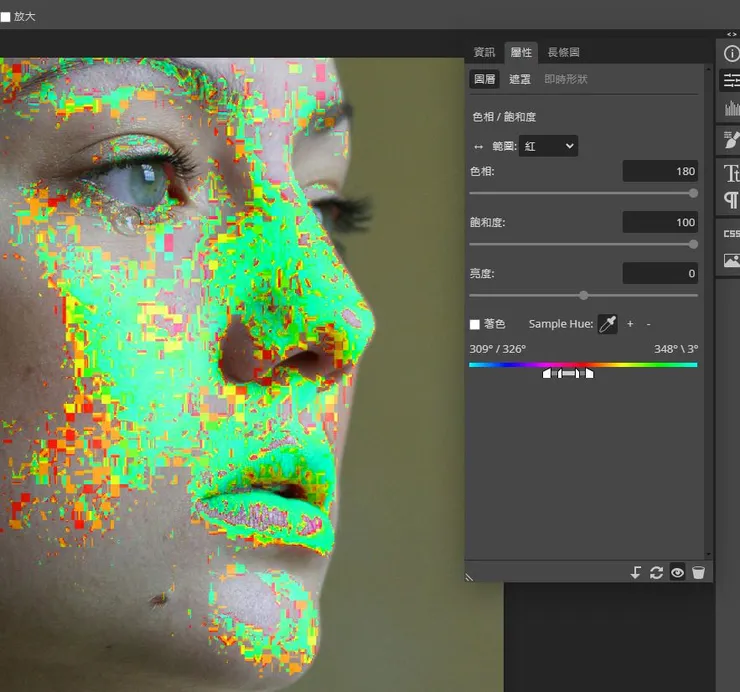Click the 色相 / 飽和度 heading text
This screenshot has height=692, width=740.
tap(504, 117)
